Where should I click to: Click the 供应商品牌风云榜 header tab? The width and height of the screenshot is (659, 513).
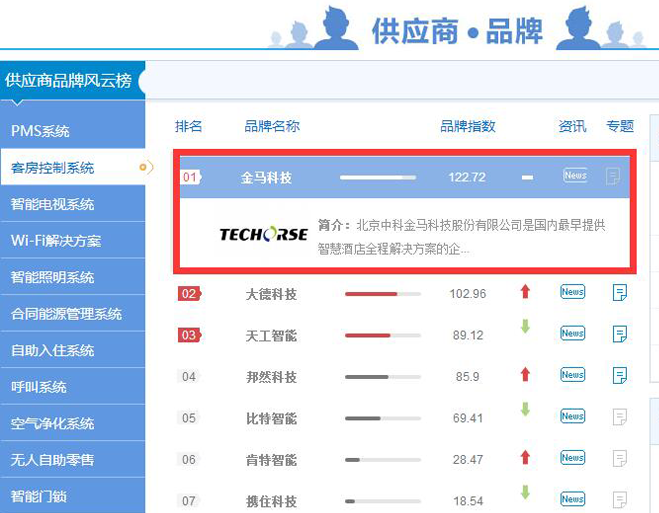click(x=72, y=80)
